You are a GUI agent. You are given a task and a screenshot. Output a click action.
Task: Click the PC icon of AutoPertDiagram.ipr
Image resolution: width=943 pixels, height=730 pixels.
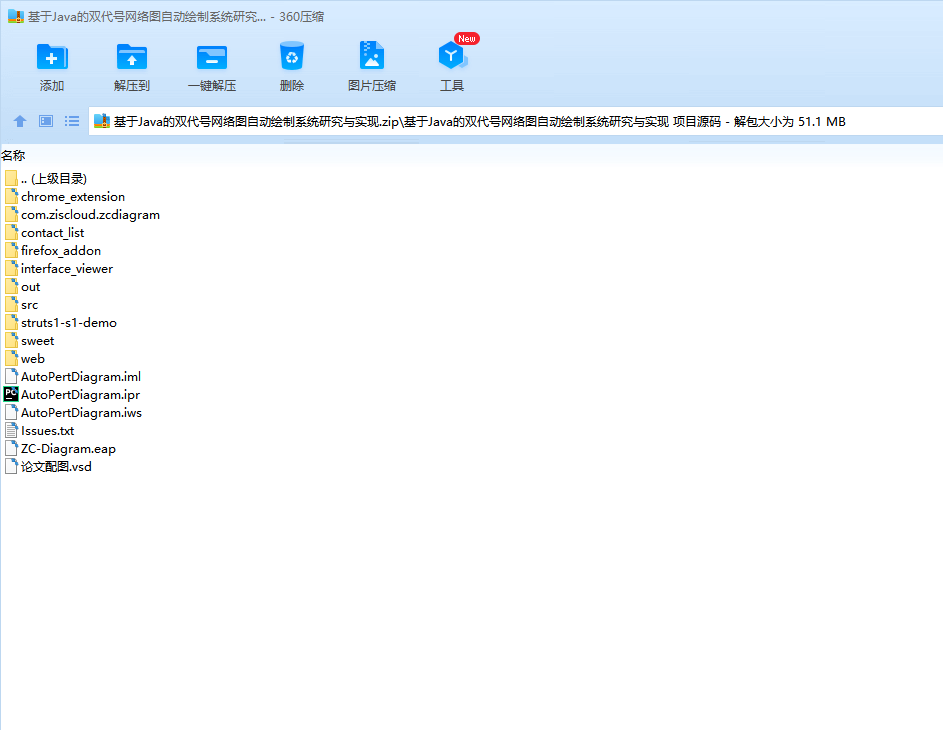click(x=11, y=394)
